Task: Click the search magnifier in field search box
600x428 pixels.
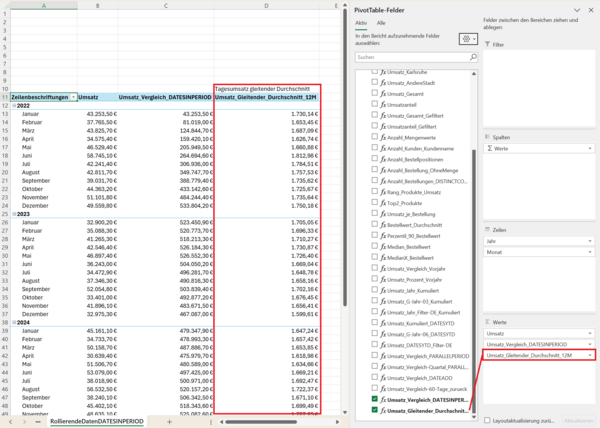Action: 469,57
